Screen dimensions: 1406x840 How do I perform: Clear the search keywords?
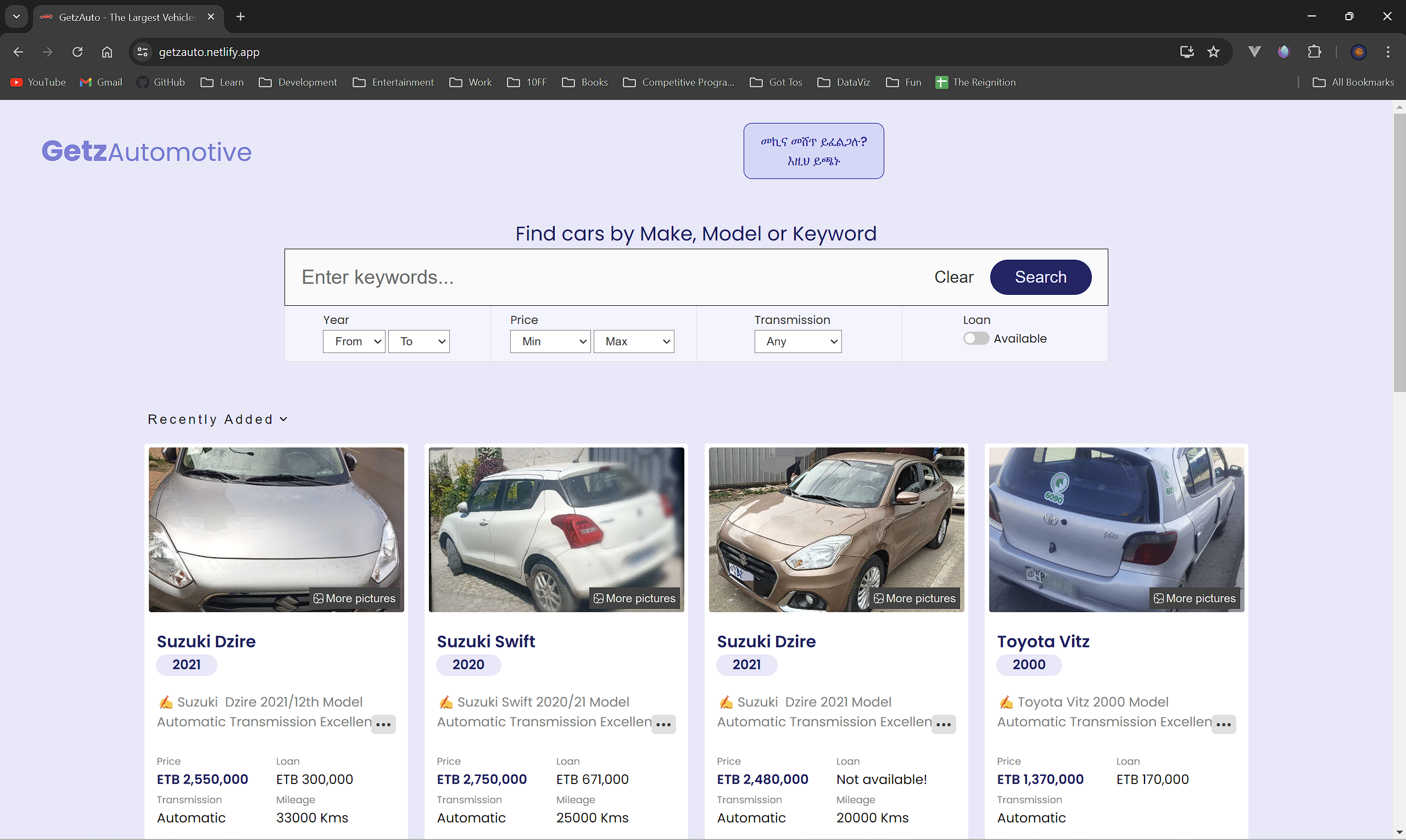click(953, 277)
